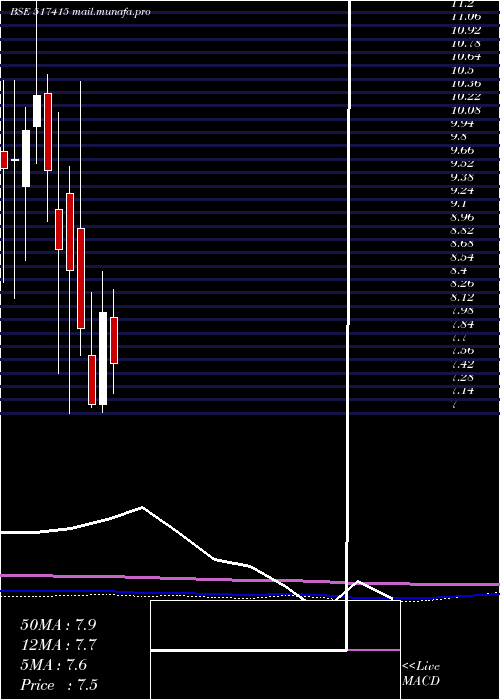Click the peak of the white MACD line
The image size is (500, 700).
point(142,507)
